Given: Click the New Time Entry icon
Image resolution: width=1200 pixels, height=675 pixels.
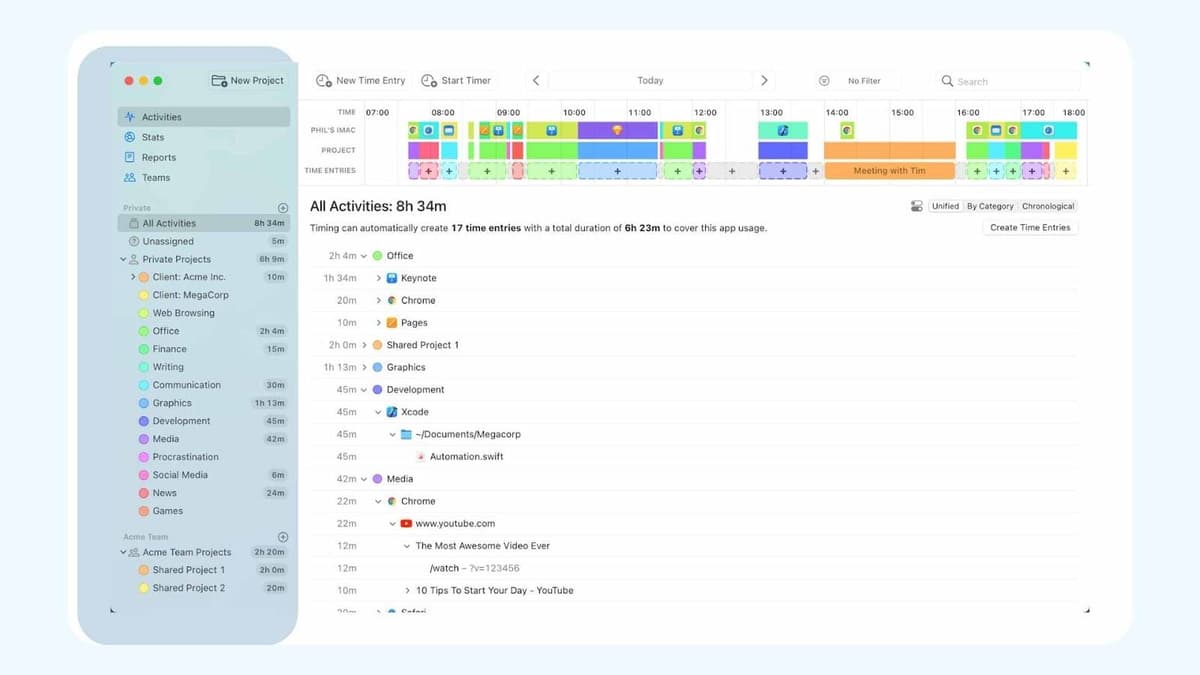Looking at the screenshot, I should pyautogui.click(x=324, y=81).
